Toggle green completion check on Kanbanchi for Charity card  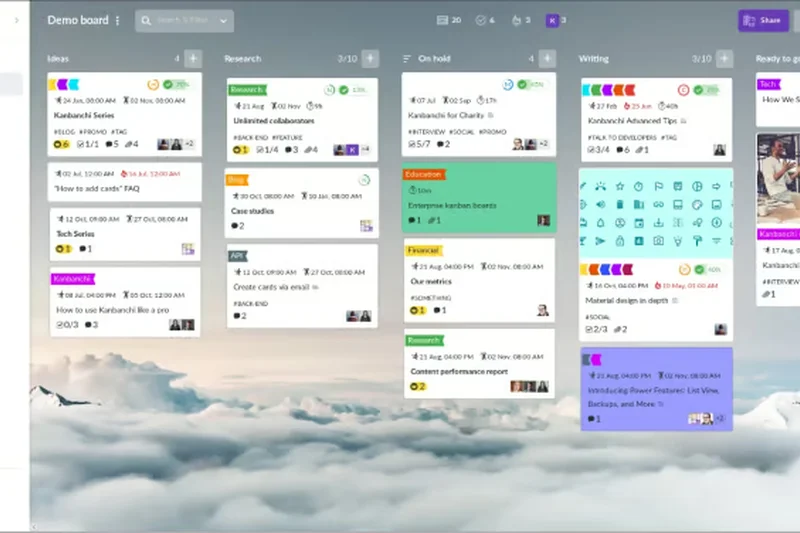point(522,86)
